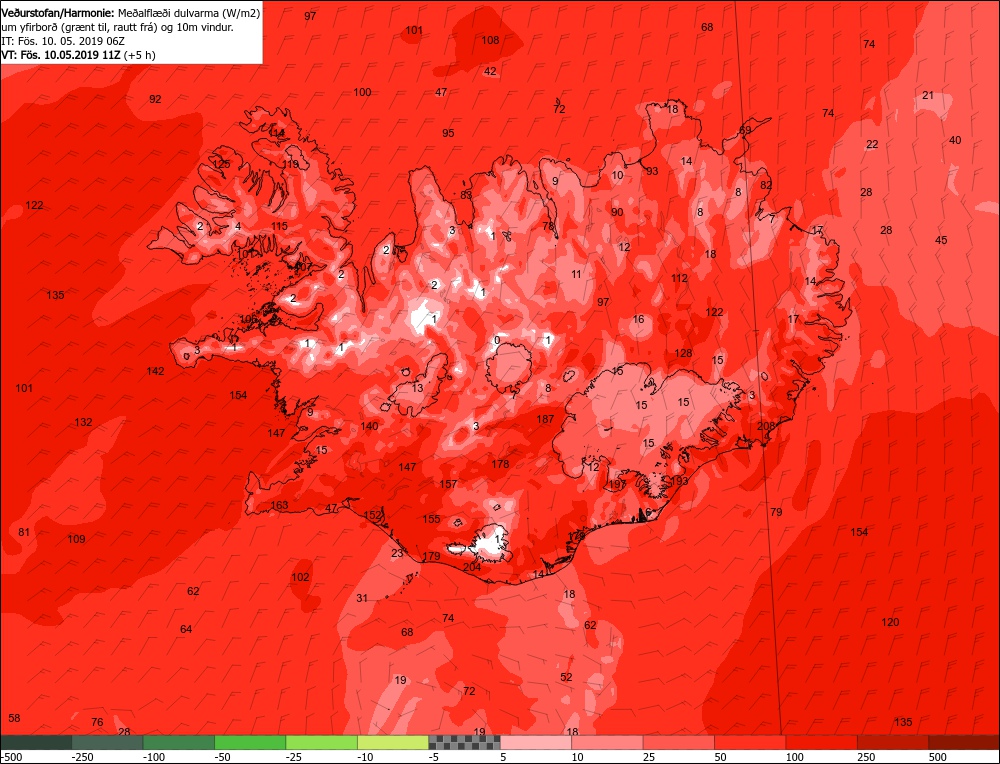
Task: Click the map value '193'
Action: tap(680, 481)
